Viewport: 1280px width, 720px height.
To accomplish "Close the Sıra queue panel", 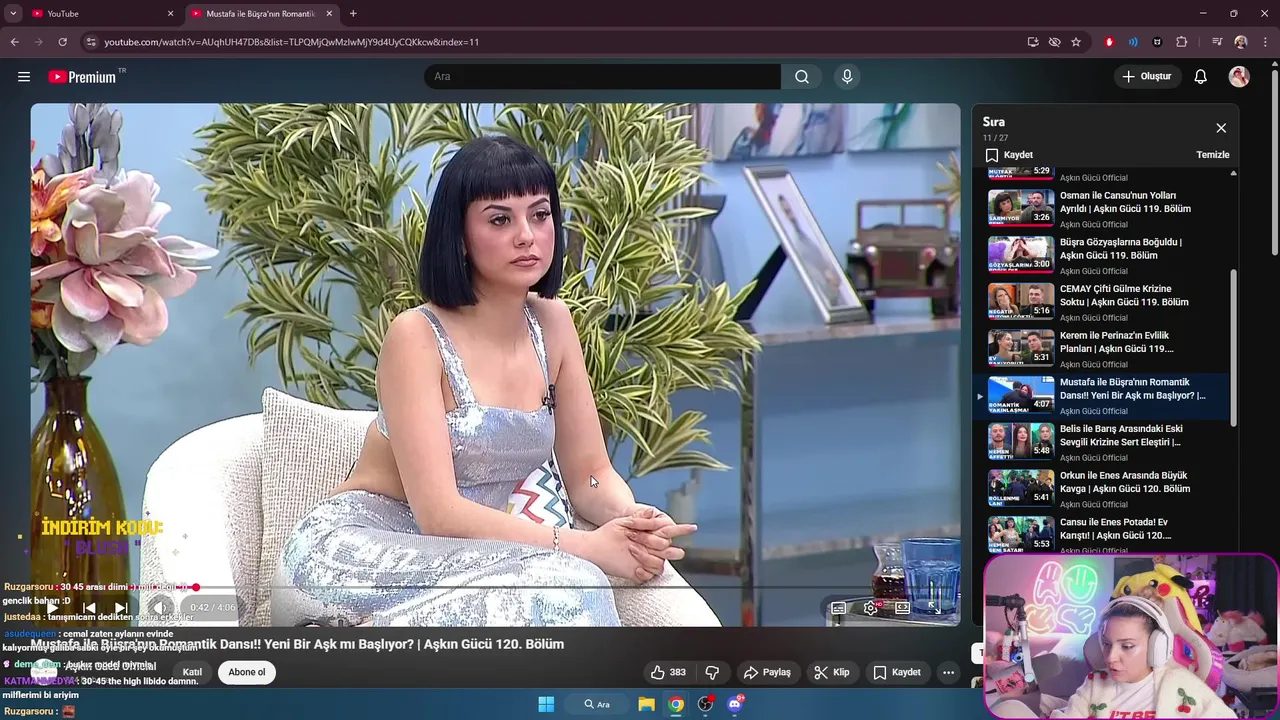I will coord(1221,128).
